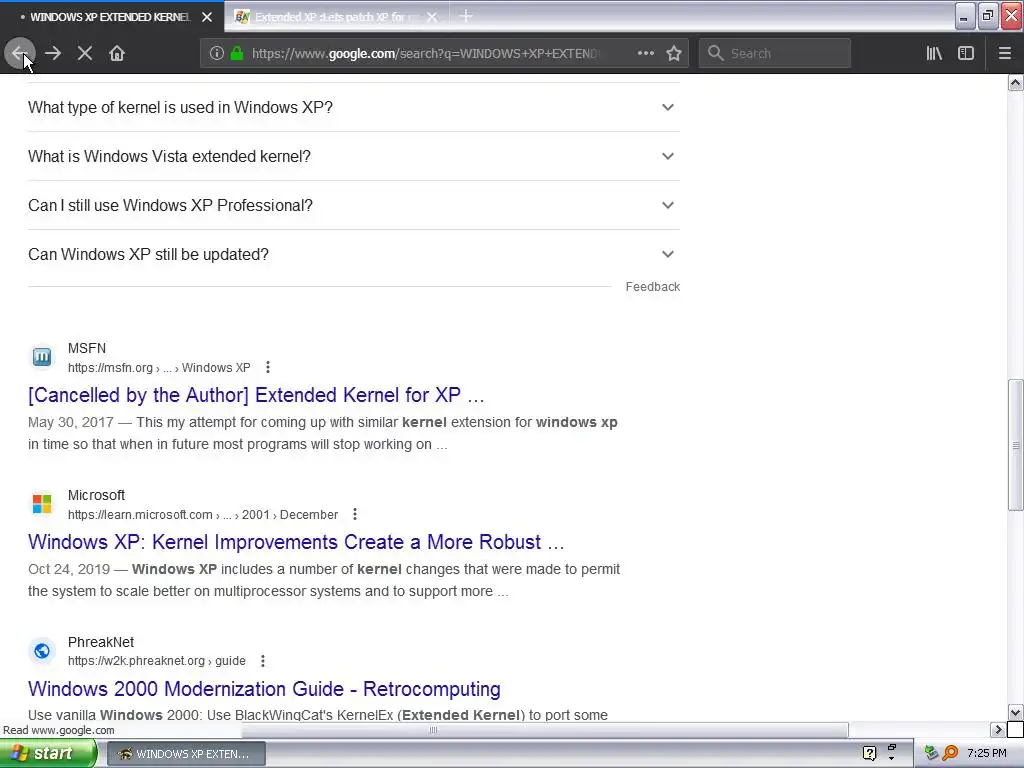Click the orange magnifier system tray icon

pos(950,754)
